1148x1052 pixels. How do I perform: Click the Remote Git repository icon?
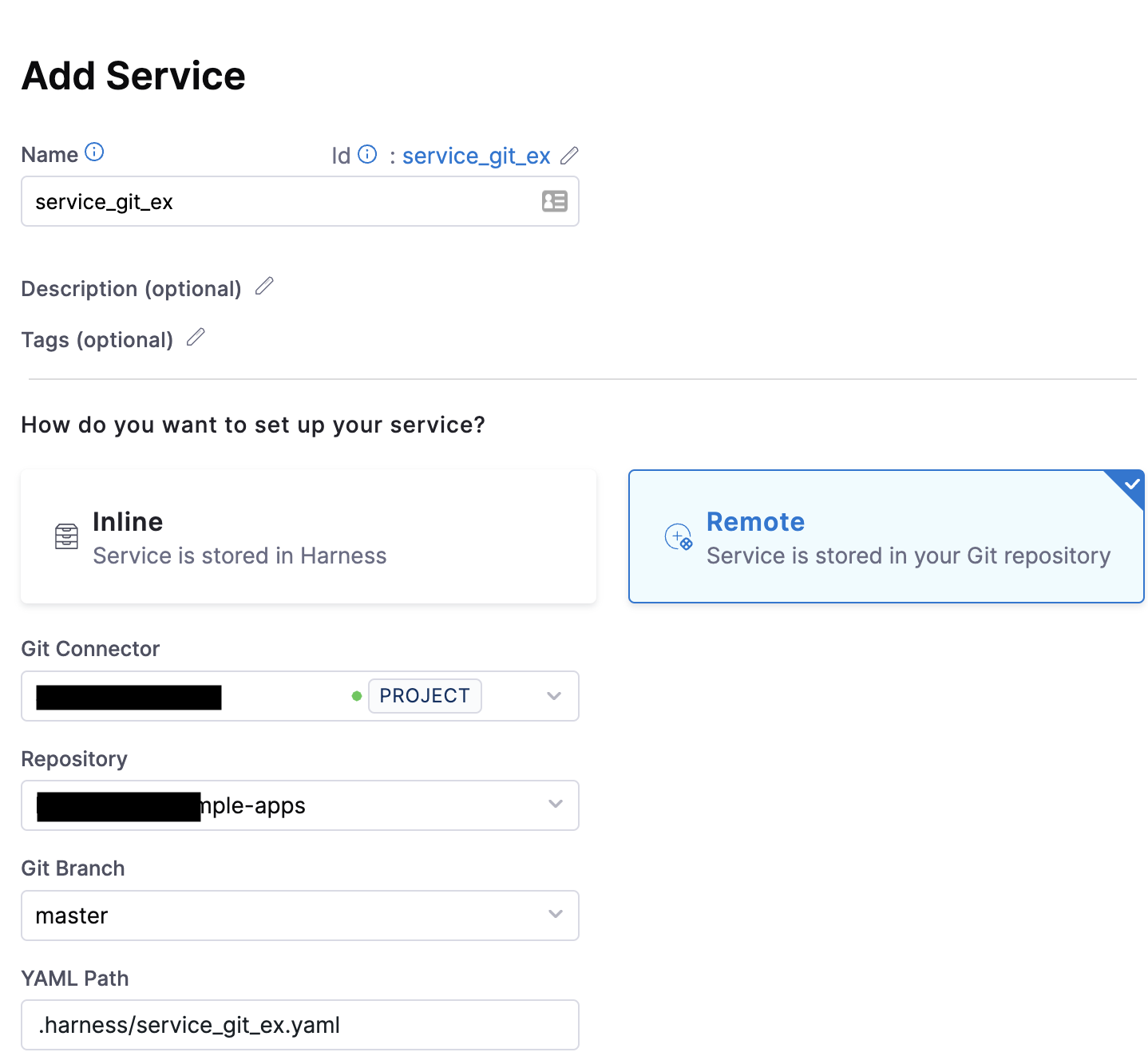(x=678, y=536)
